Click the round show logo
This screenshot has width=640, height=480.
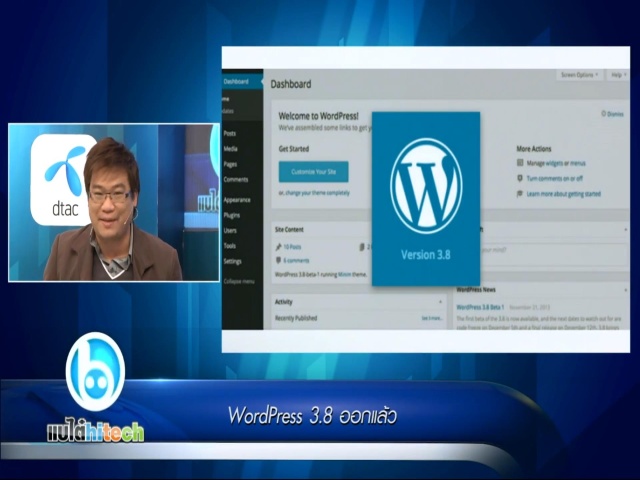[95, 372]
